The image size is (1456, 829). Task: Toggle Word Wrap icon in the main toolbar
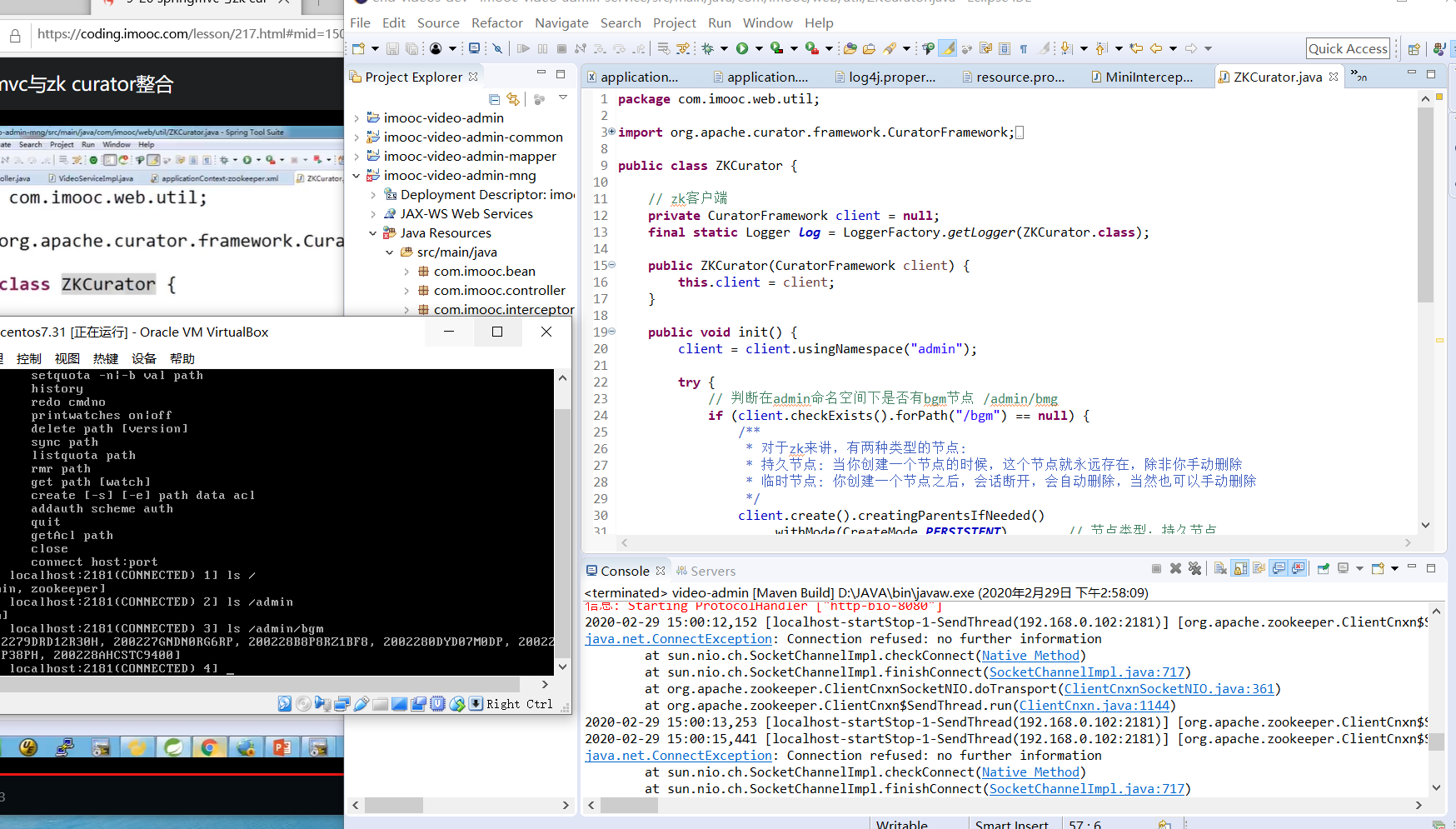point(985,48)
